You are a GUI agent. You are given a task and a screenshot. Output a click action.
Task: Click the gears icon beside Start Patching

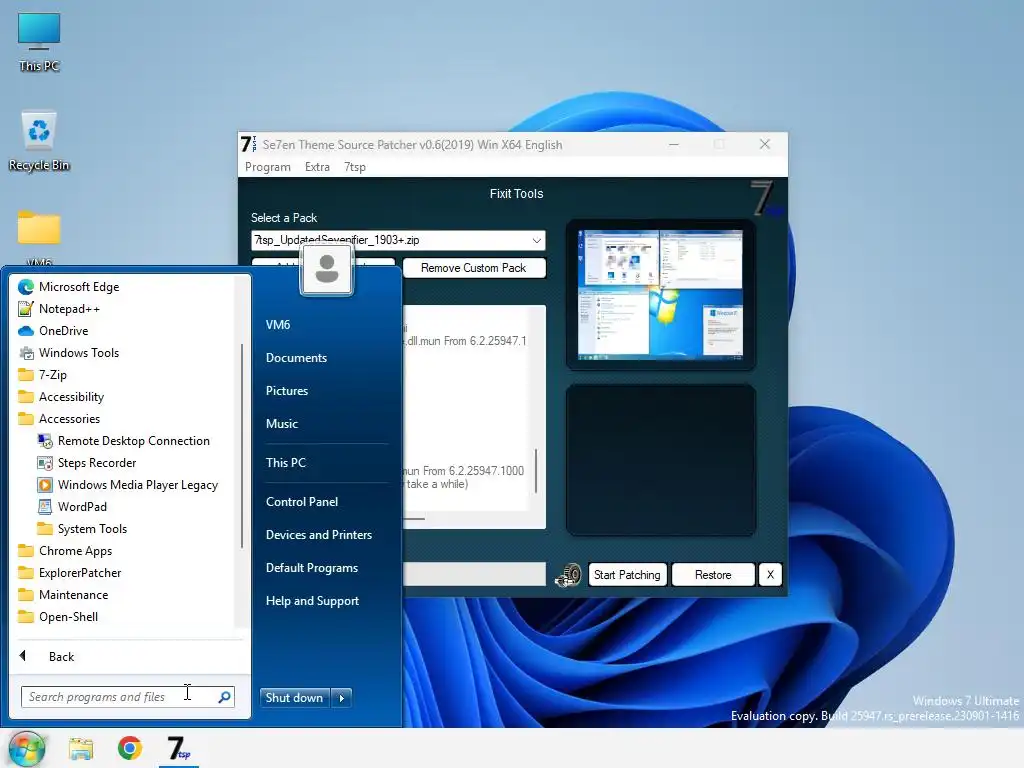tap(568, 575)
